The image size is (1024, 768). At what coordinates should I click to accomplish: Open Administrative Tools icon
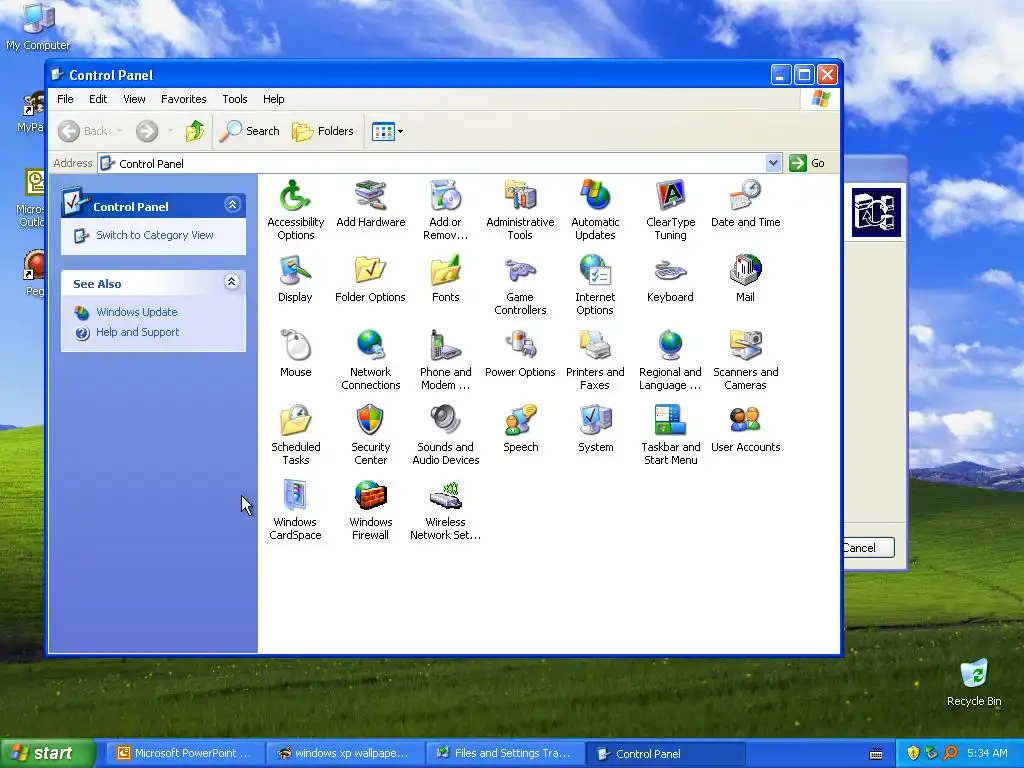[520, 196]
